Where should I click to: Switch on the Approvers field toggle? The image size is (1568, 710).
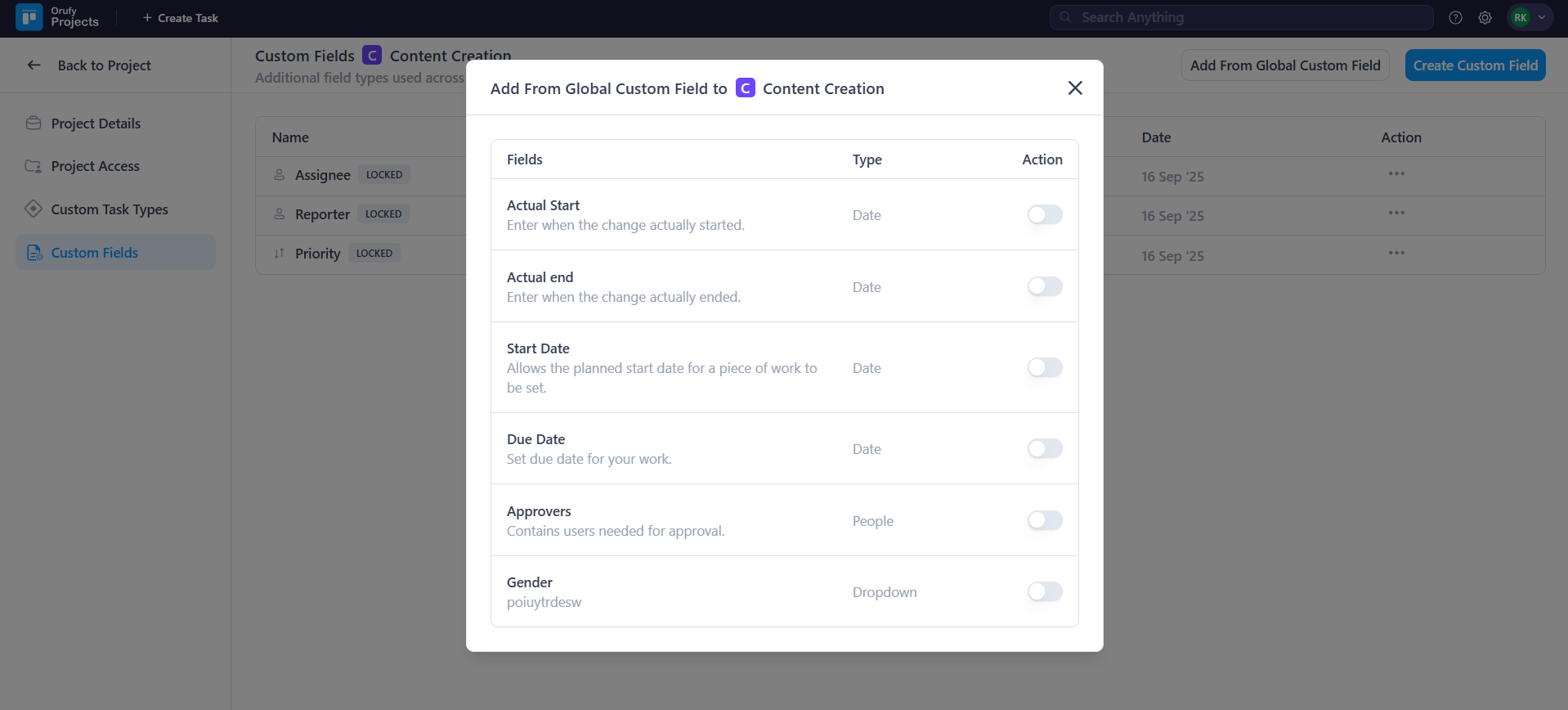pyautogui.click(x=1045, y=521)
